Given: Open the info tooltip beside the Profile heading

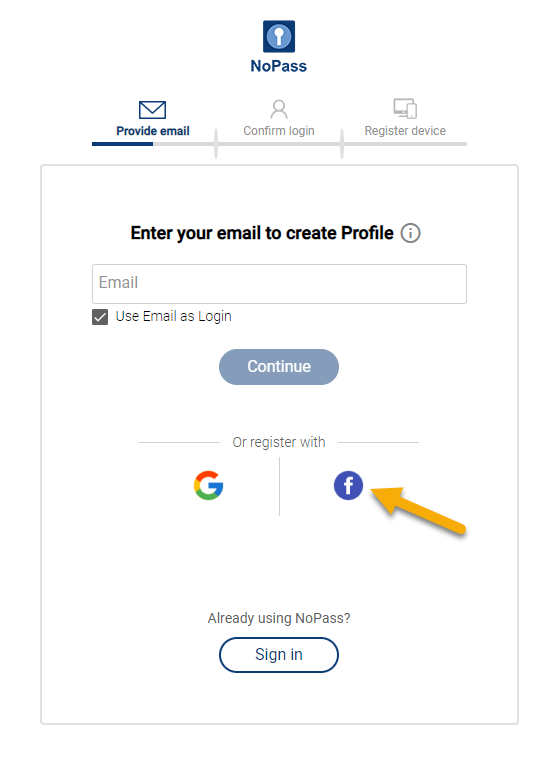Looking at the screenshot, I should 410,233.
